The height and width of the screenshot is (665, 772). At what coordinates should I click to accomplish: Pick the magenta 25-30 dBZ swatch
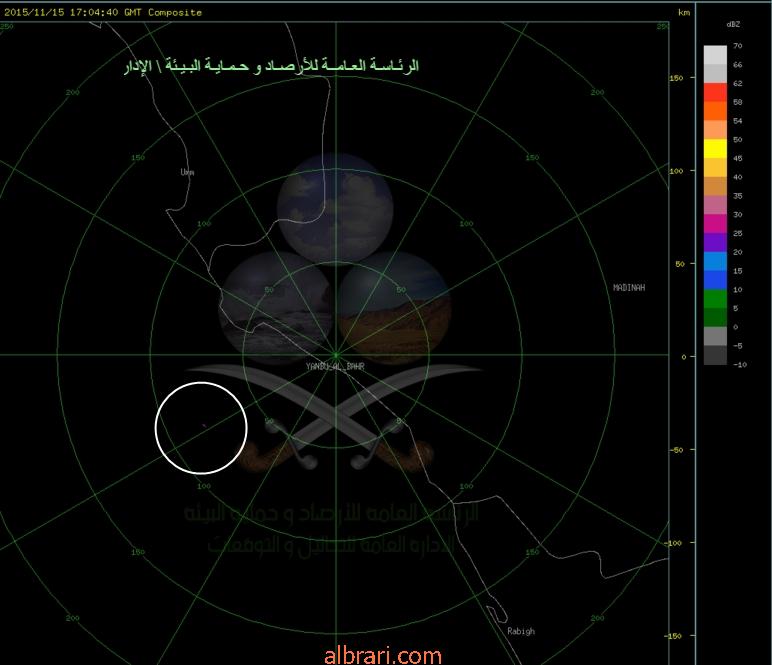[715, 223]
